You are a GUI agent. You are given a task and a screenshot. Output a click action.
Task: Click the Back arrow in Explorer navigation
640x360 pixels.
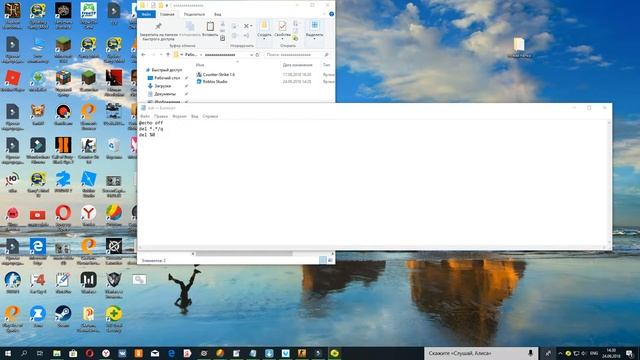click(143, 55)
